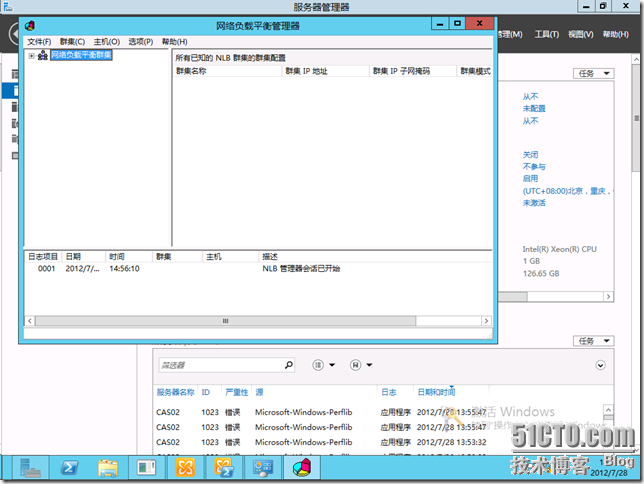Click the NLB cluster tree node icon
Viewport: 644px width, 484px height.
tap(43, 55)
